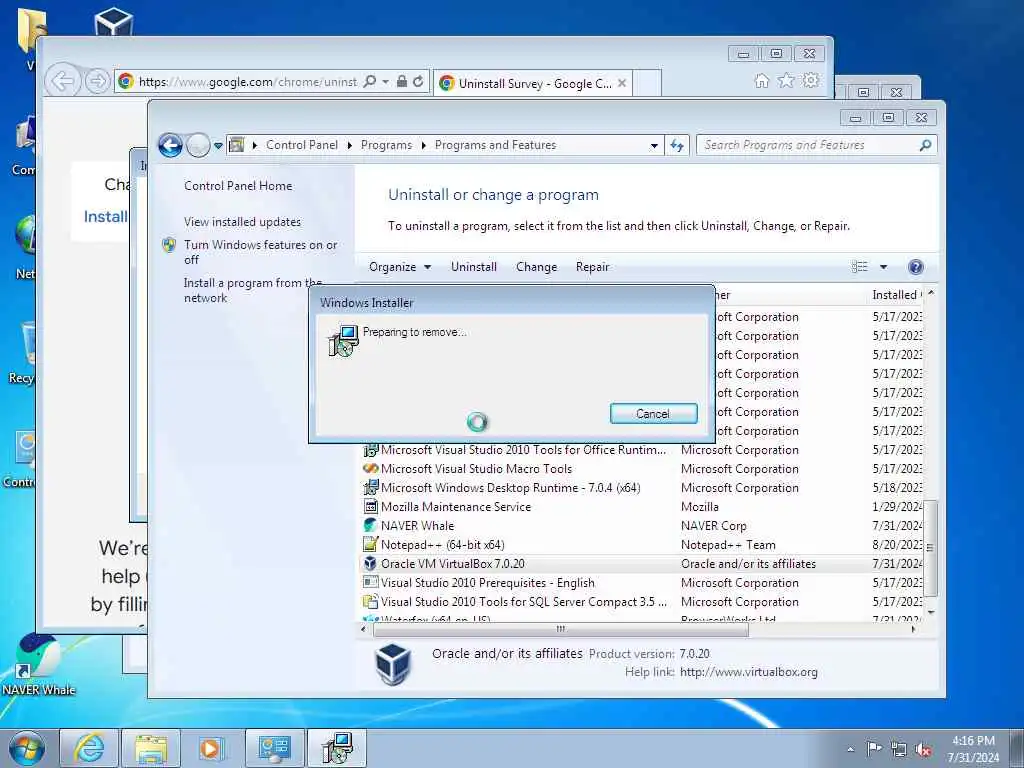Select Mozilla Maintenance Service entry

pyautogui.click(x=456, y=507)
